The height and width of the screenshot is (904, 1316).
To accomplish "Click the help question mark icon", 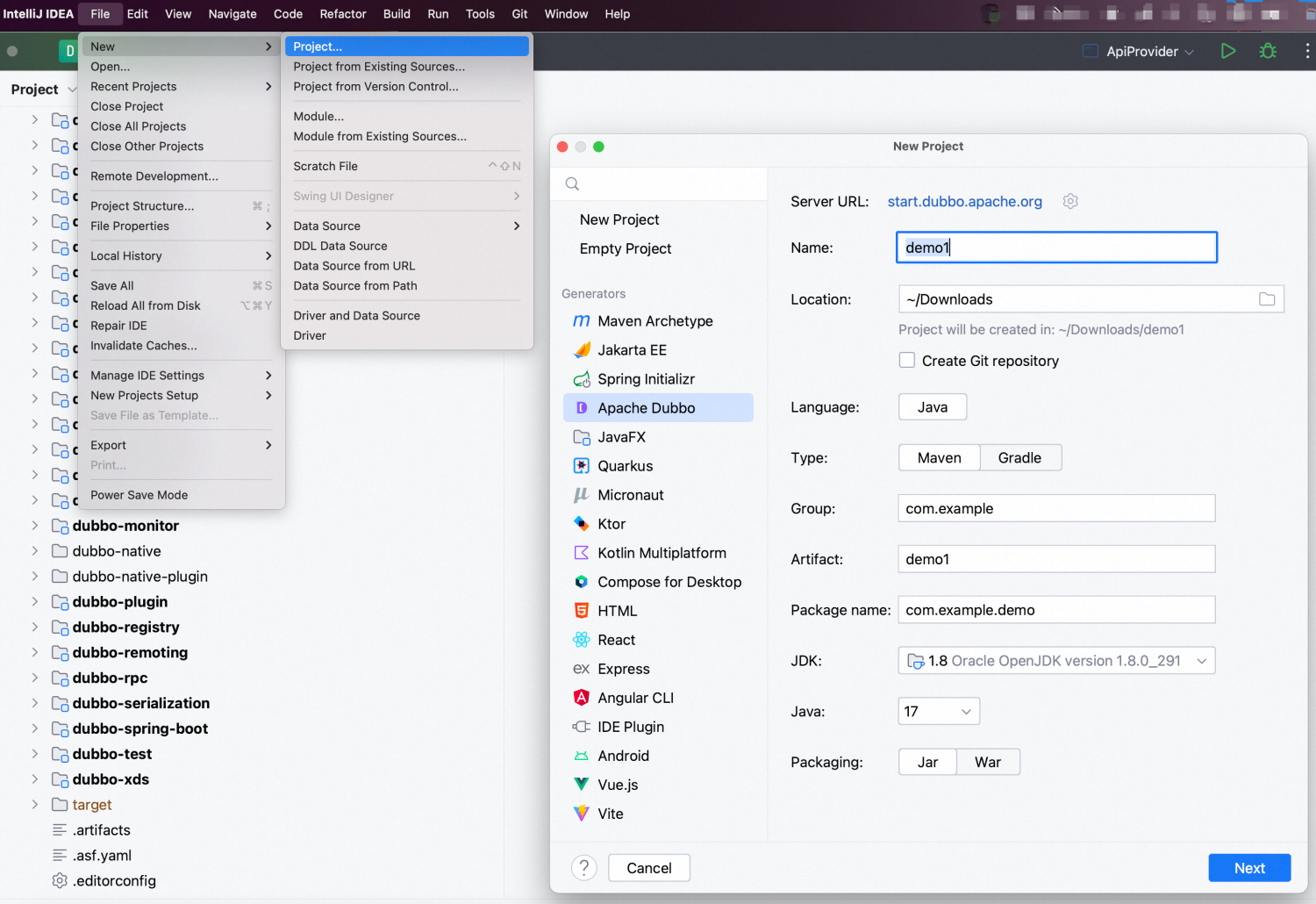I will tap(583, 868).
